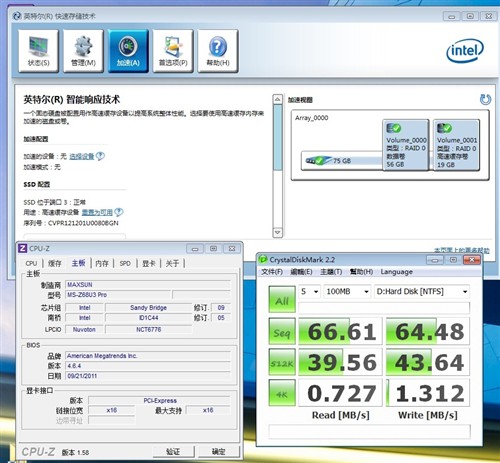Minimize the CPU-Z window
The width and height of the screenshot is (500, 463).
(195, 249)
